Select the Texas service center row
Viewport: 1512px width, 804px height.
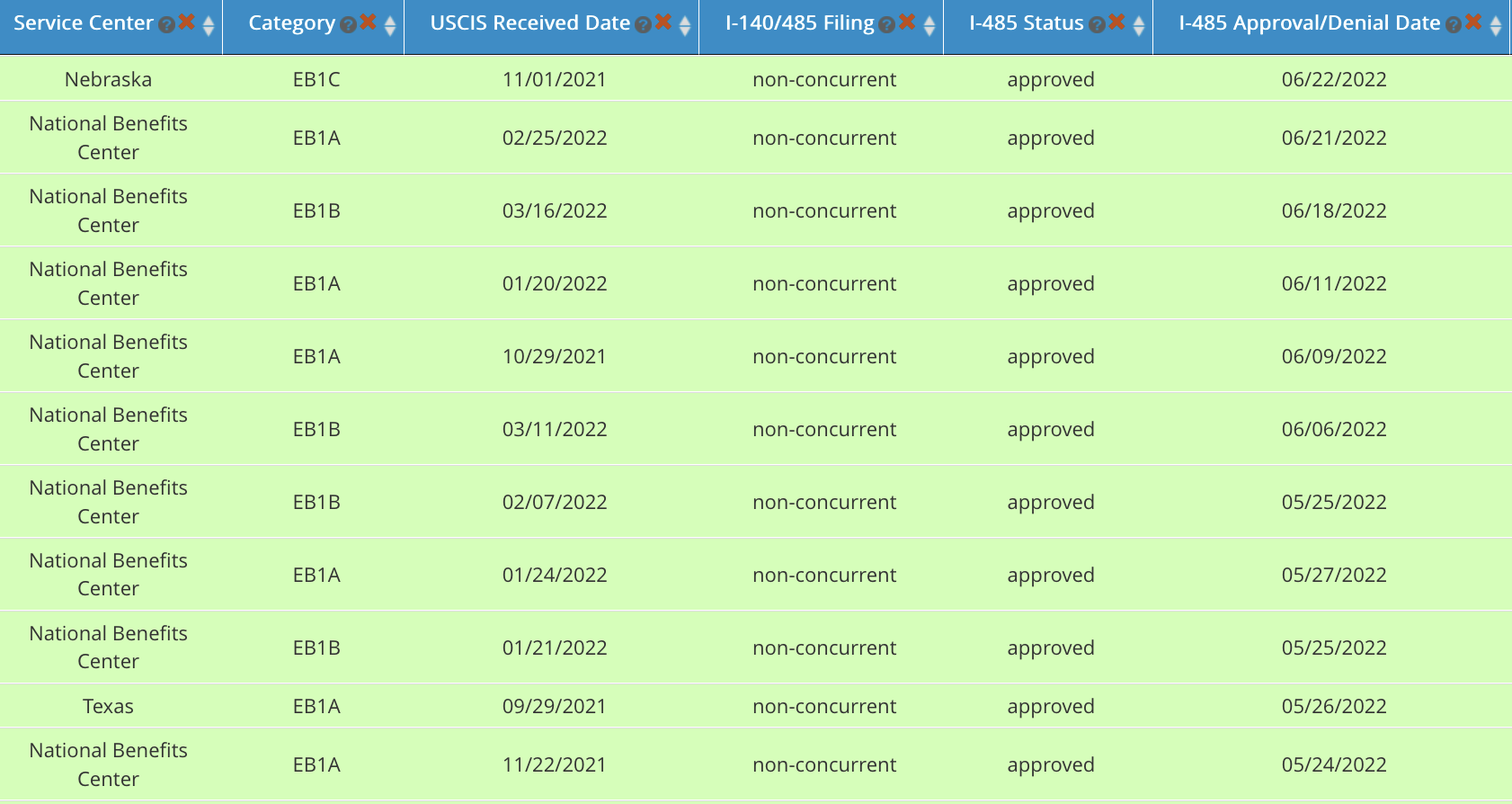(x=755, y=706)
